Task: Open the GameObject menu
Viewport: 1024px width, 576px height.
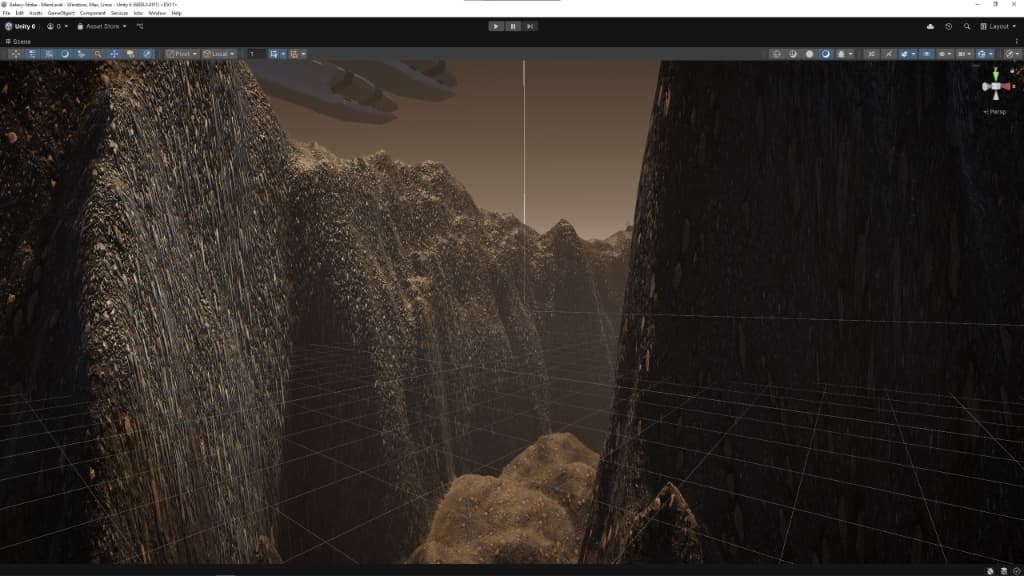Action: pyautogui.click(x=61, y=13)
